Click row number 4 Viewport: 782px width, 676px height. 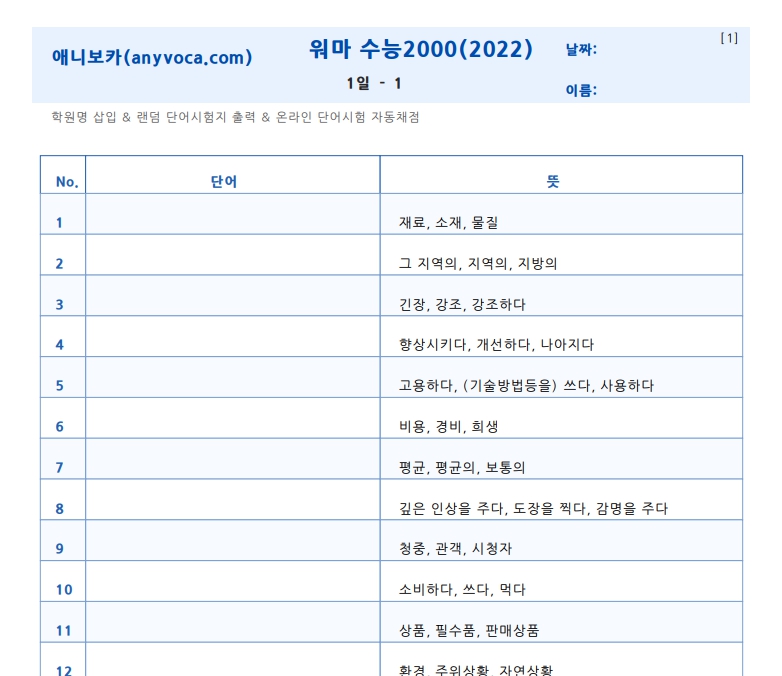[x=59, y=345]
